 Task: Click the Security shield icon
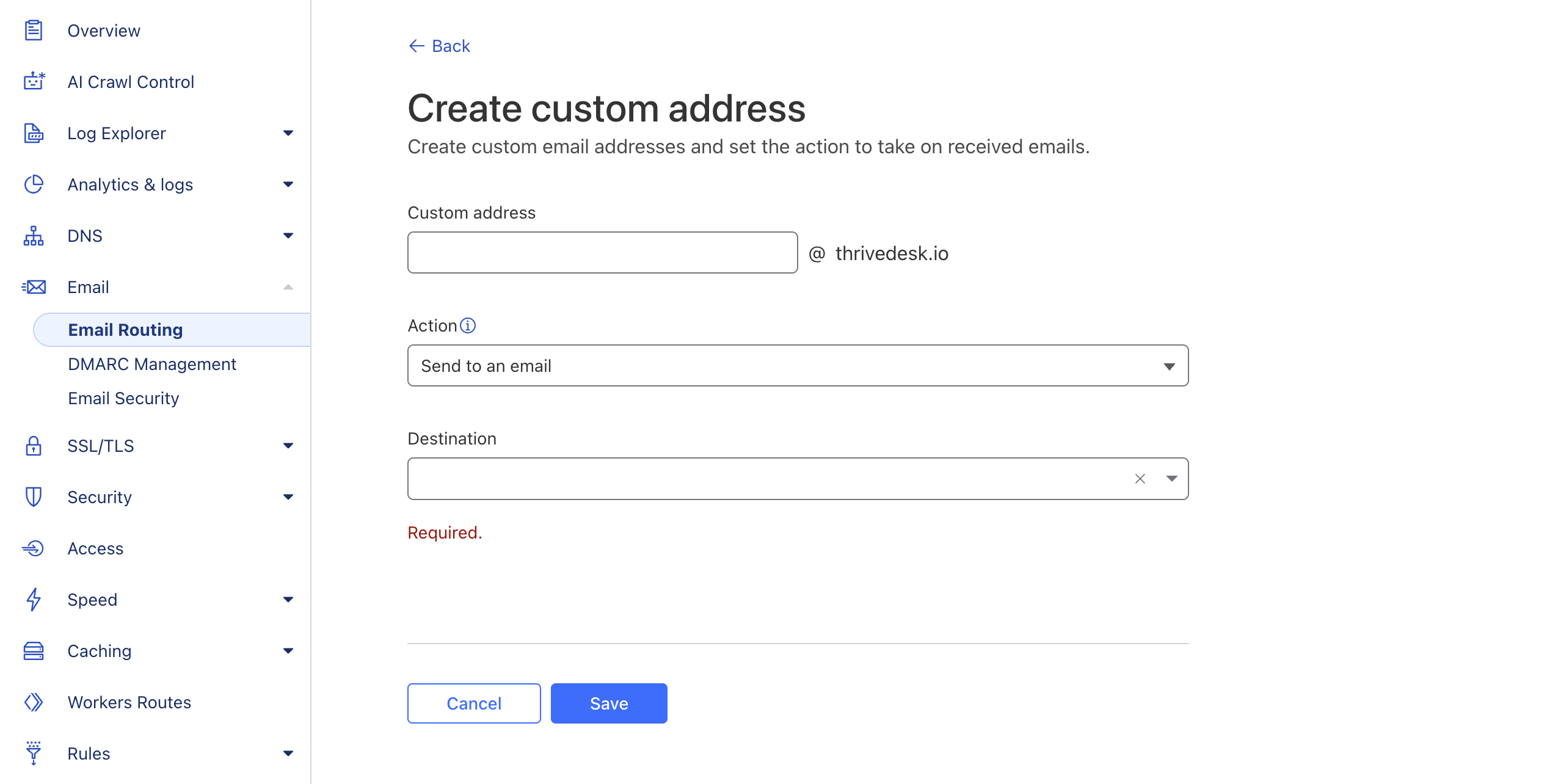[34, 497]
